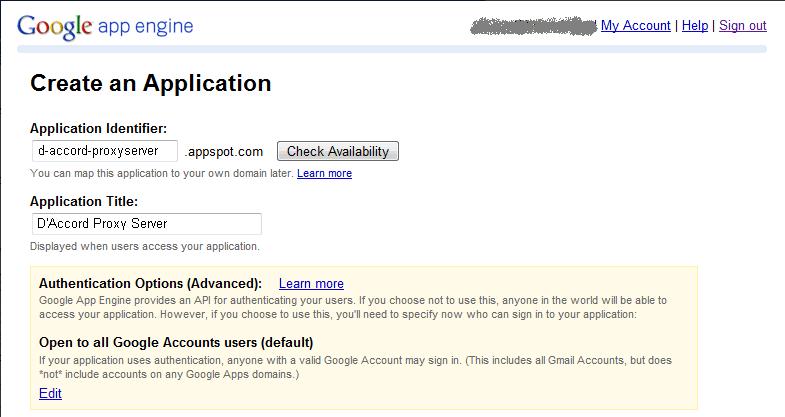
Task: Click the .appspot.com domain suffix text
Action: coord(224,152)
